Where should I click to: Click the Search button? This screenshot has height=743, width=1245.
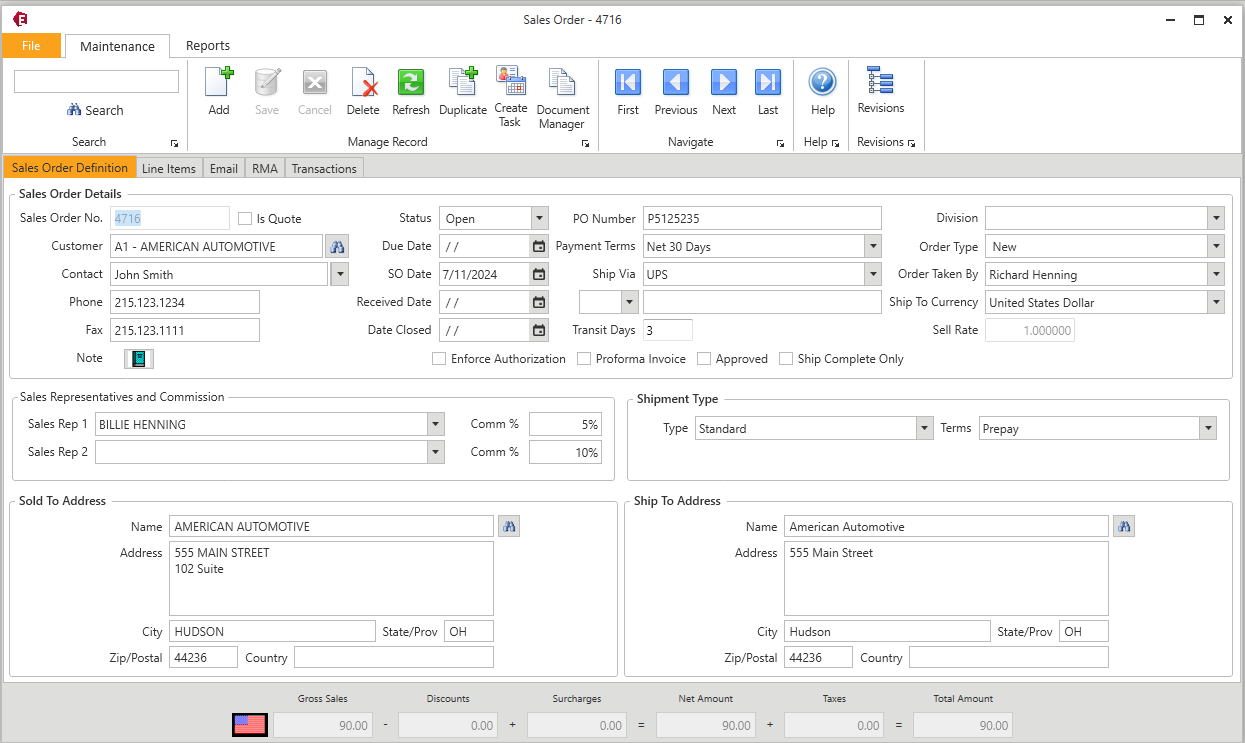[x=95, y=109]
